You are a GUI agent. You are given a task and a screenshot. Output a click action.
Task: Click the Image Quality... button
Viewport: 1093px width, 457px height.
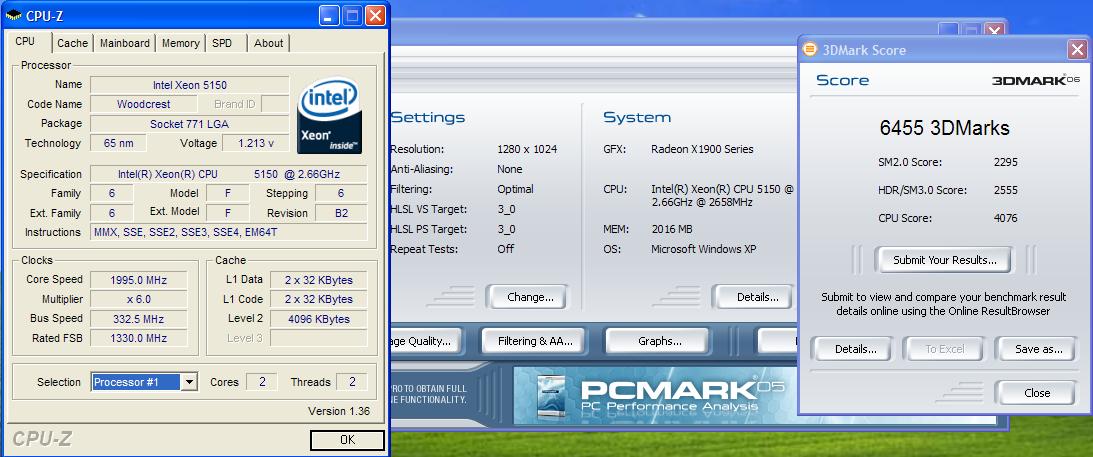426,341
